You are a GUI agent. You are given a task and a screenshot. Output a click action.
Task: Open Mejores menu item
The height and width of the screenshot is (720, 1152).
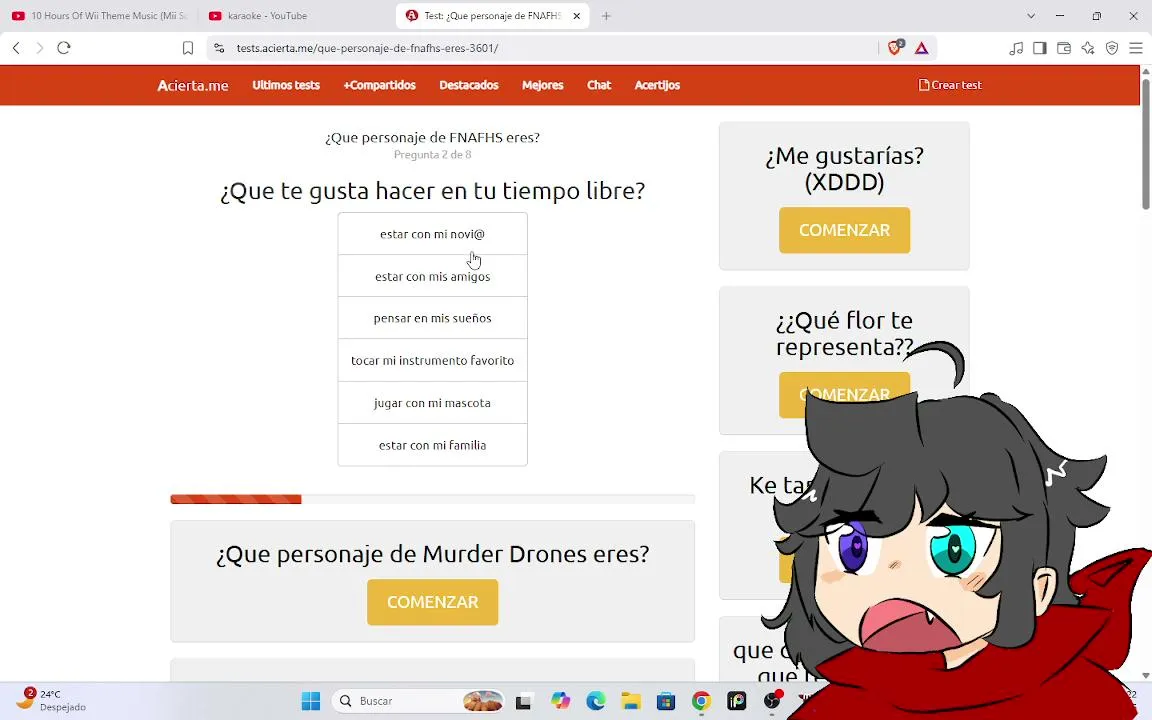point(542,85)
